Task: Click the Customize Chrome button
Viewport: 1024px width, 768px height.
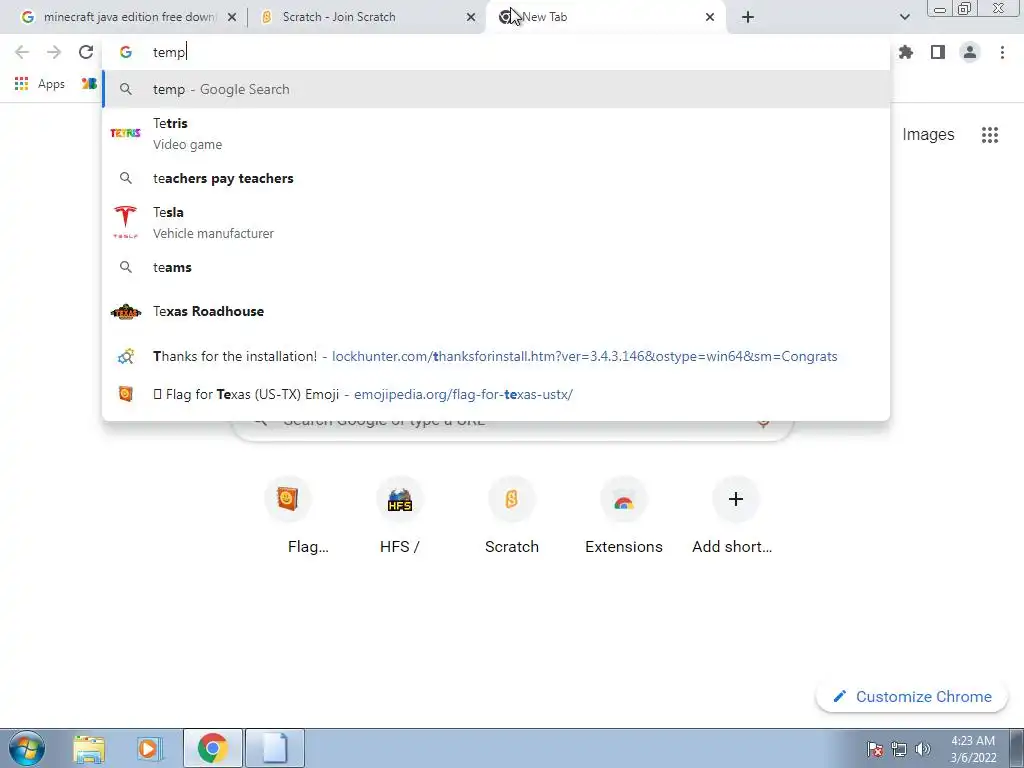Action: click(x=912, y=697)
